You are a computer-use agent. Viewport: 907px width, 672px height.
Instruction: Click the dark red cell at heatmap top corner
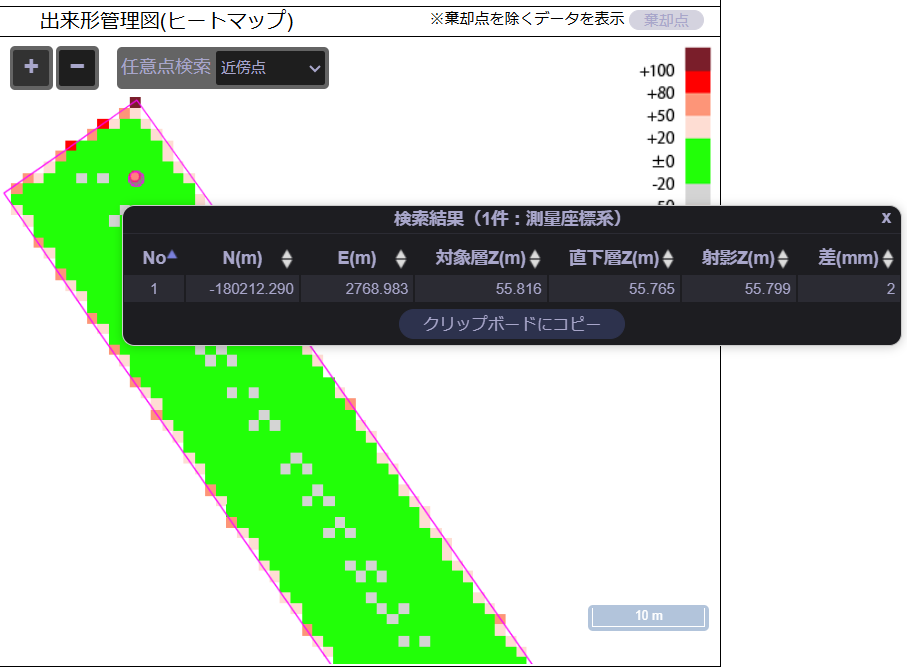[135, 102]
